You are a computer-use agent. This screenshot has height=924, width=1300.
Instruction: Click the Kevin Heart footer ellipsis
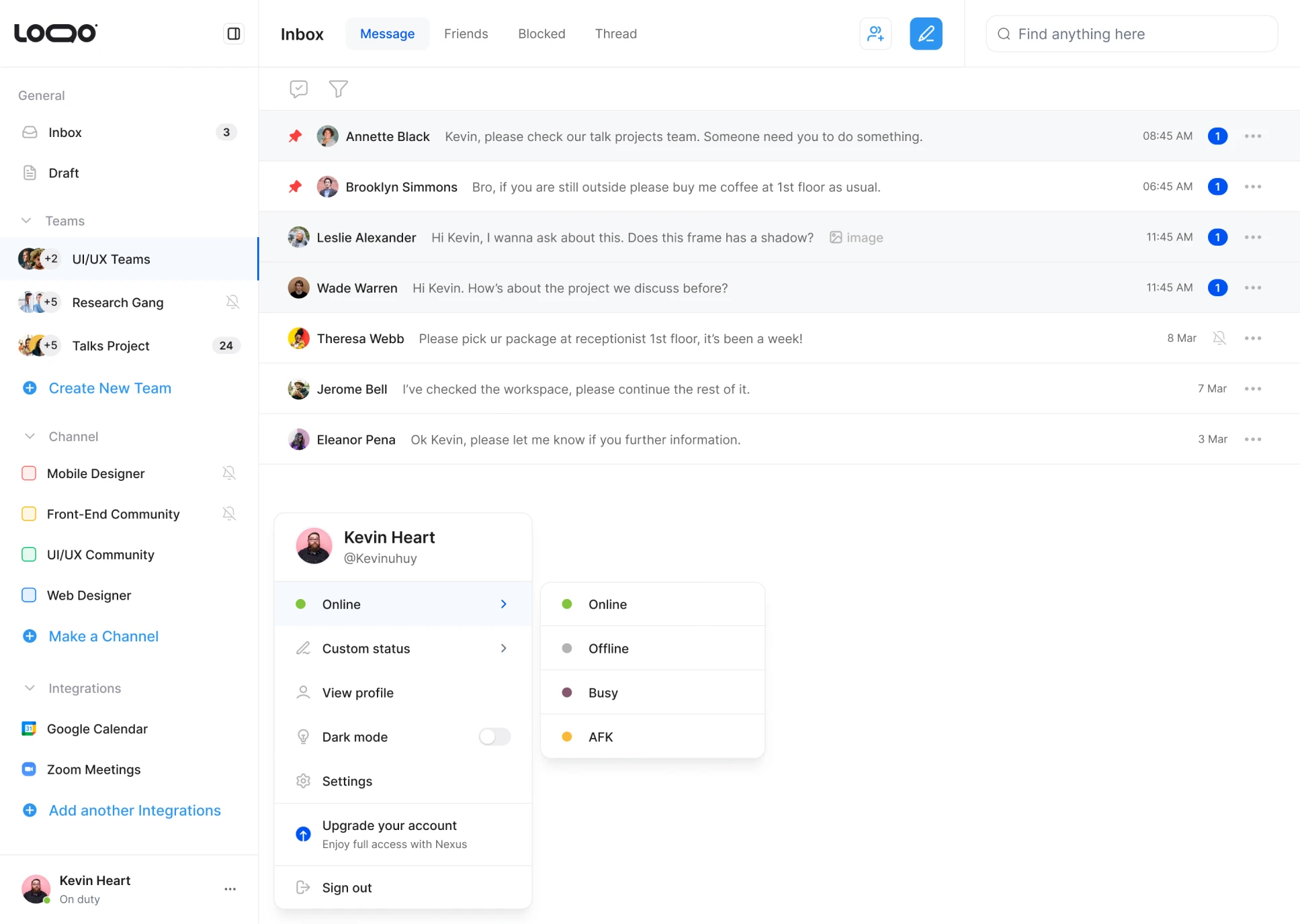click(x=230, y=889)
